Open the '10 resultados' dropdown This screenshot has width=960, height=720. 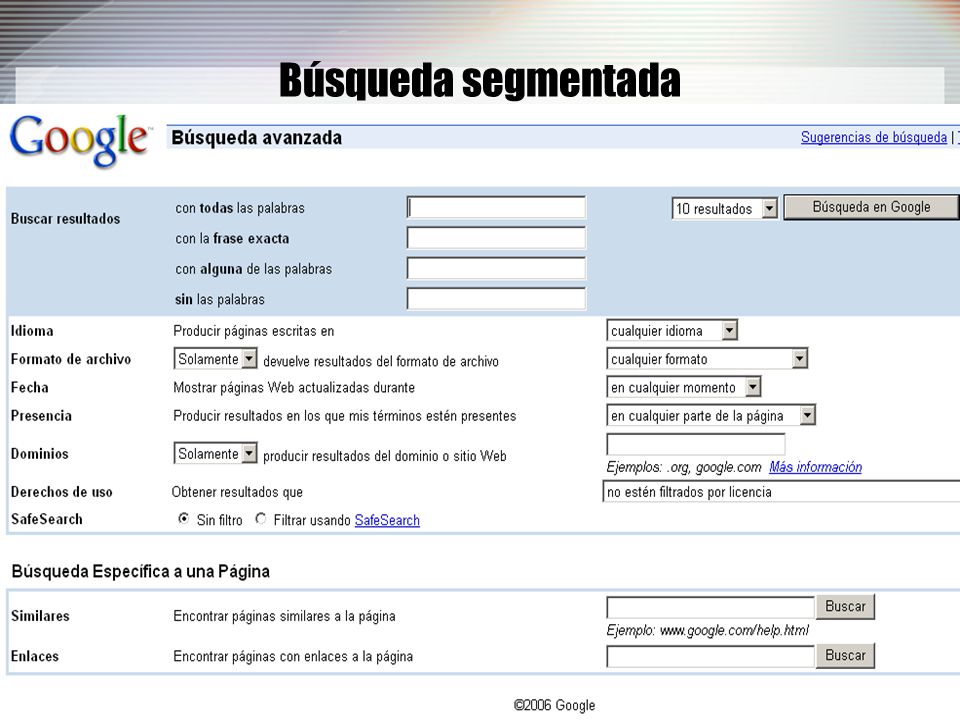coord(725,209)
